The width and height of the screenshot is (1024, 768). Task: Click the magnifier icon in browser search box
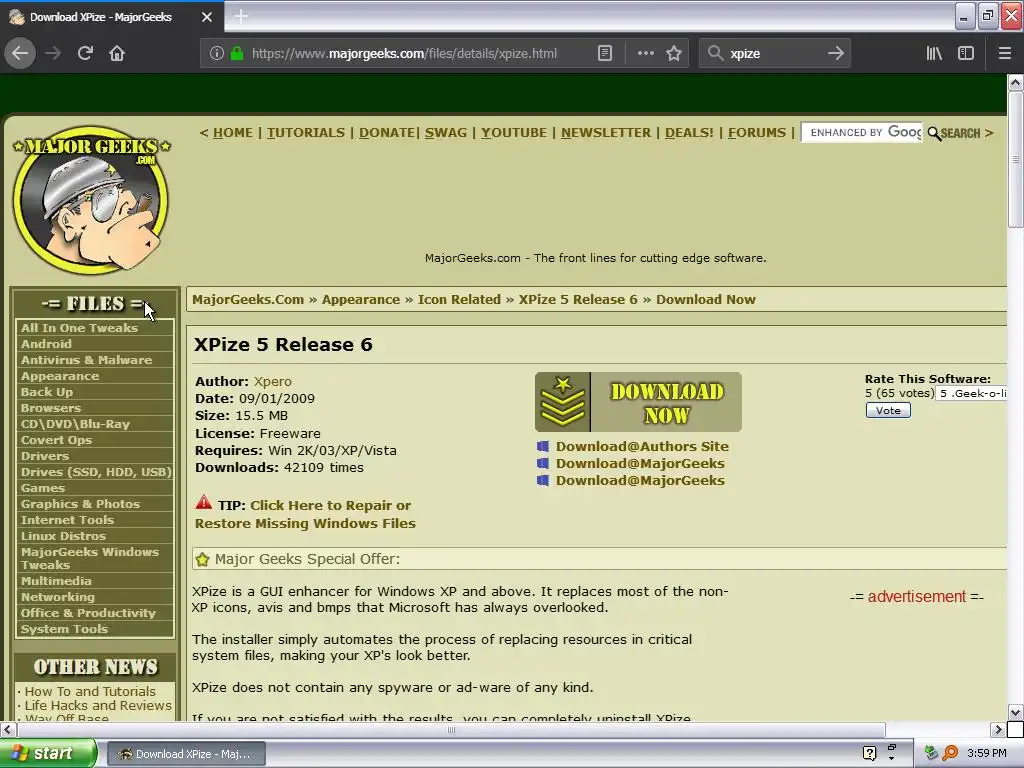pos(716,53)
